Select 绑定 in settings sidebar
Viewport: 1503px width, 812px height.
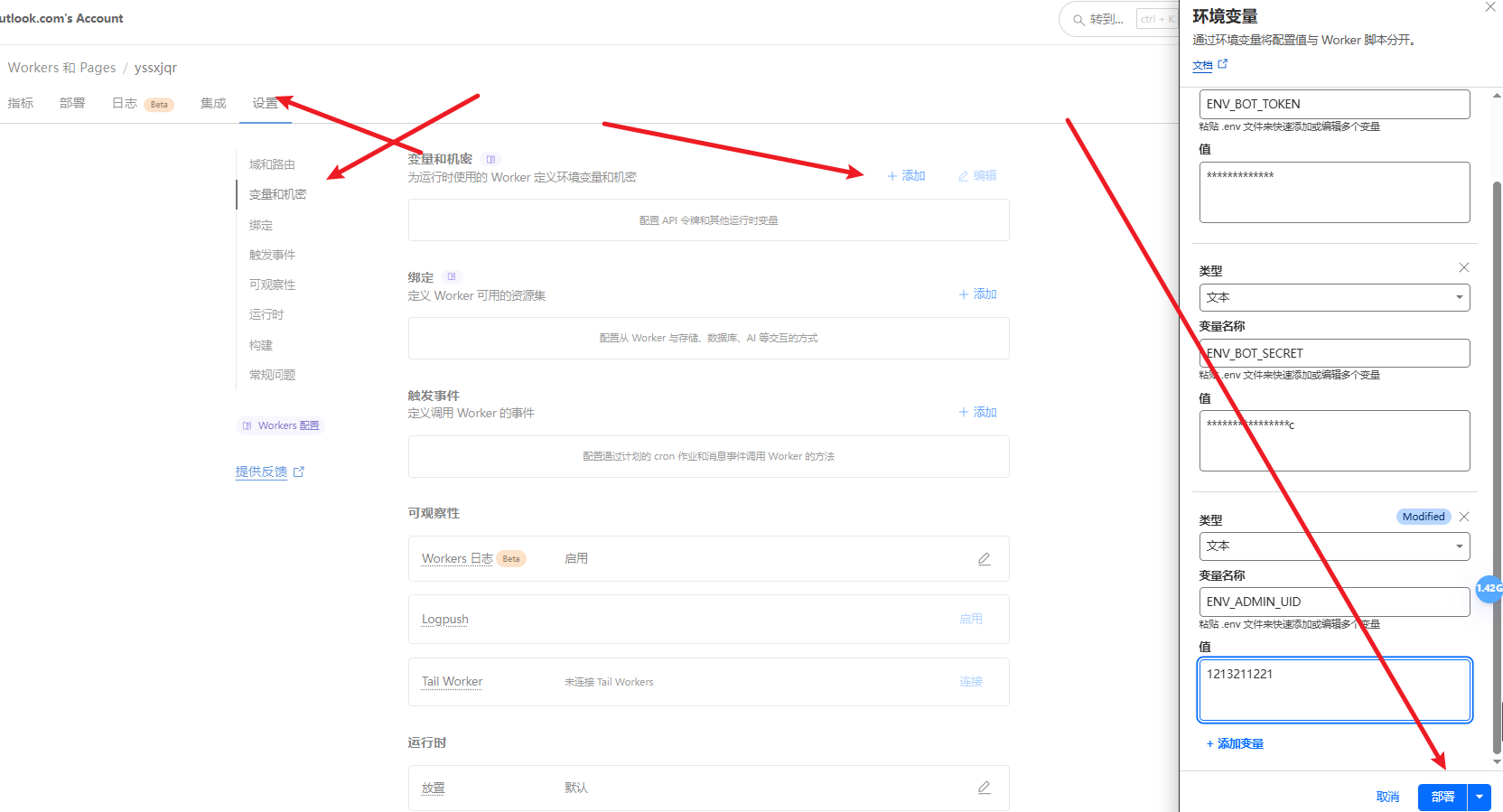261,225
